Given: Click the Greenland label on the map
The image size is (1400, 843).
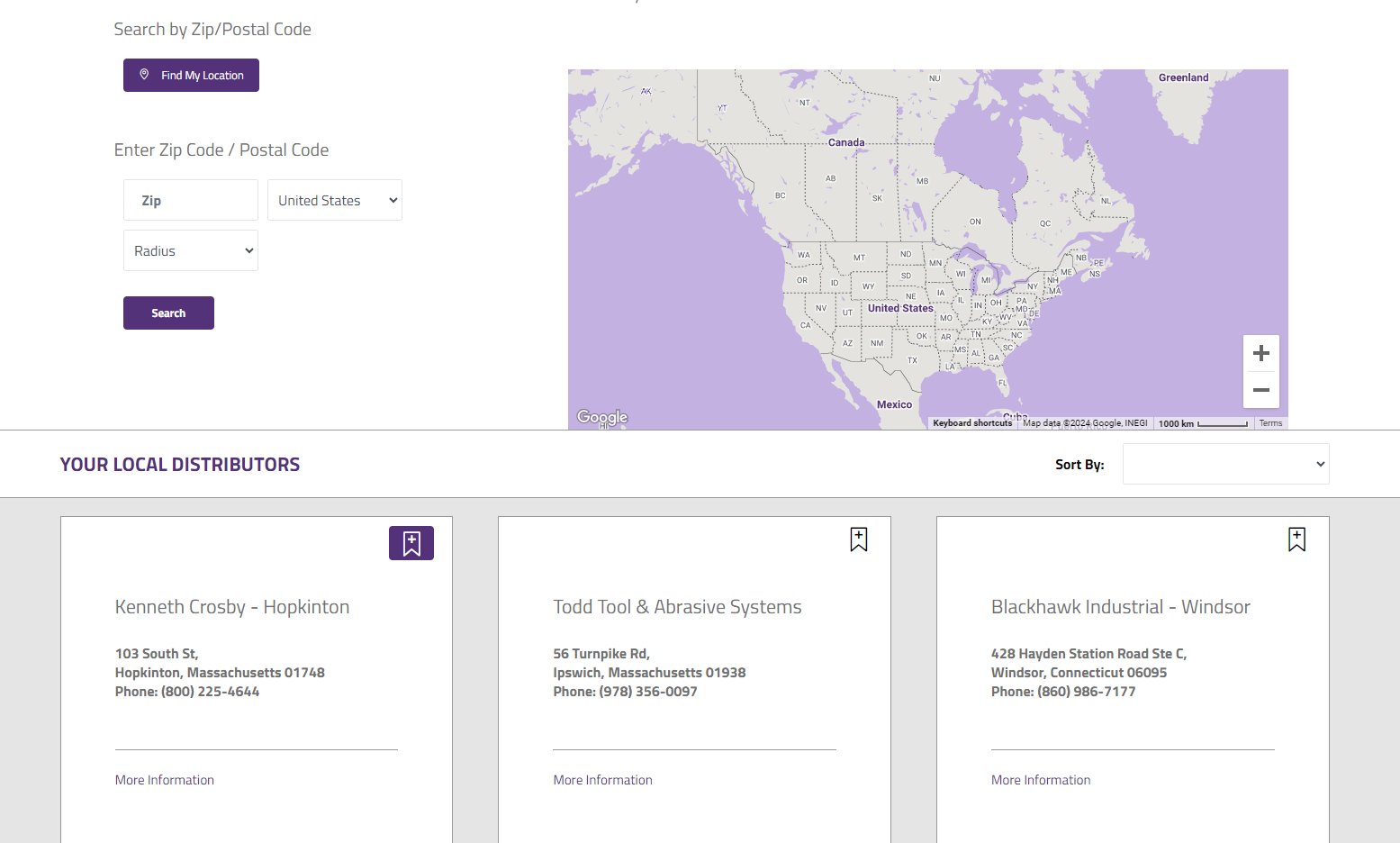Looking at the screenshot, I should (x=1183, y=77).
